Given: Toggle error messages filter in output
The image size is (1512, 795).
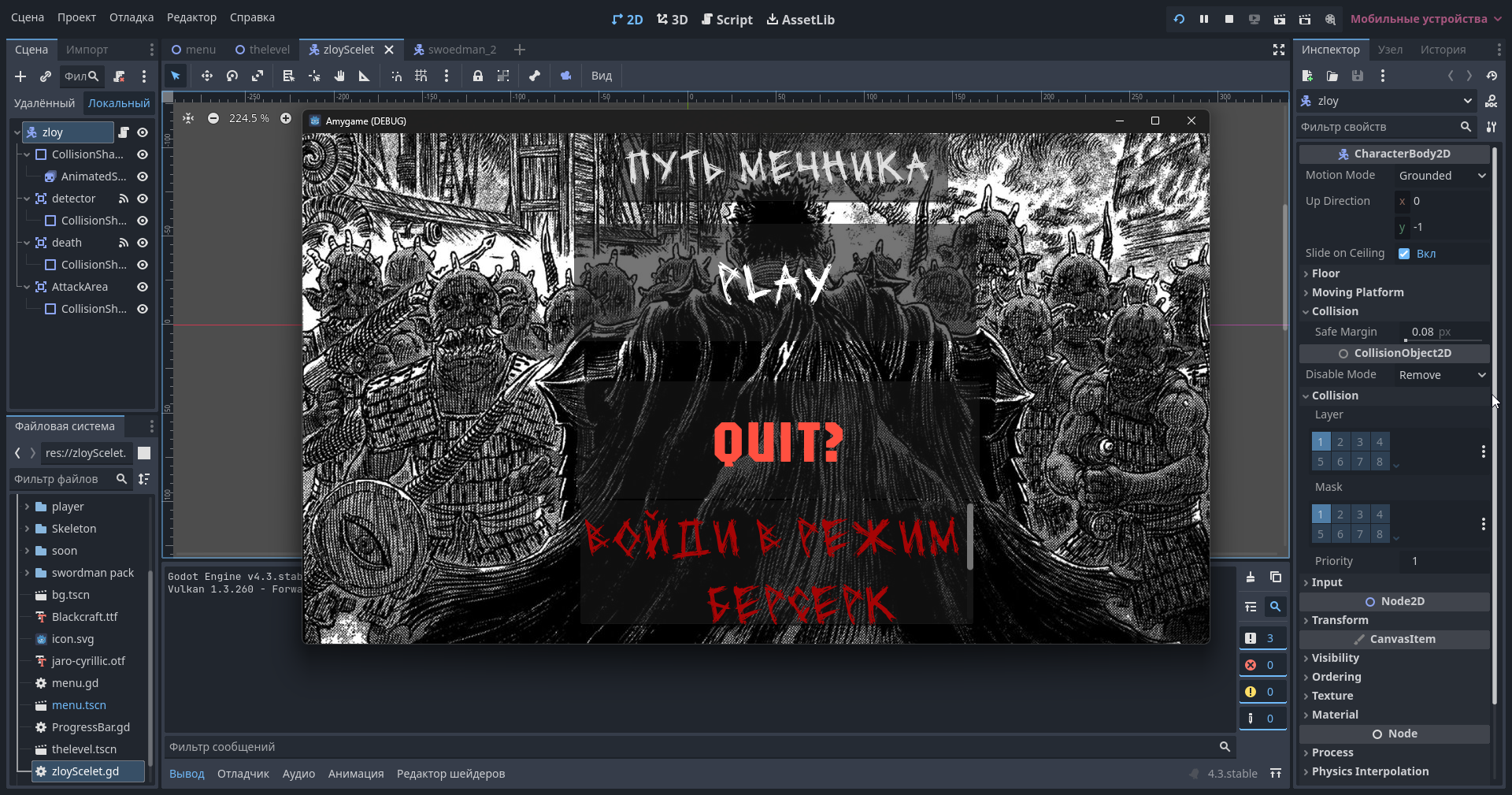Looking at the screenshot, I should [x=1262, y=665].
